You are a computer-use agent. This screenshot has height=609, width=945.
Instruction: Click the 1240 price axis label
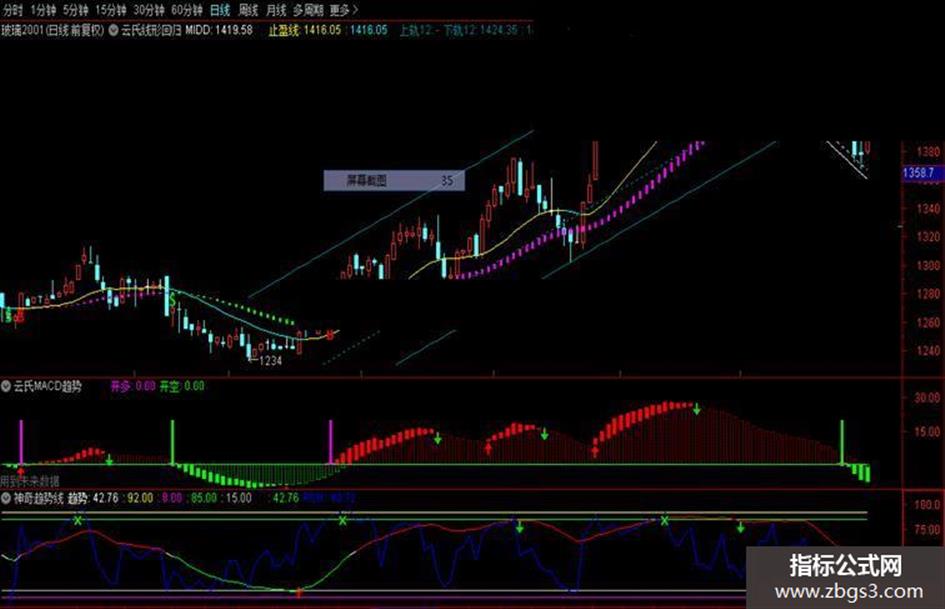[928, 350]
